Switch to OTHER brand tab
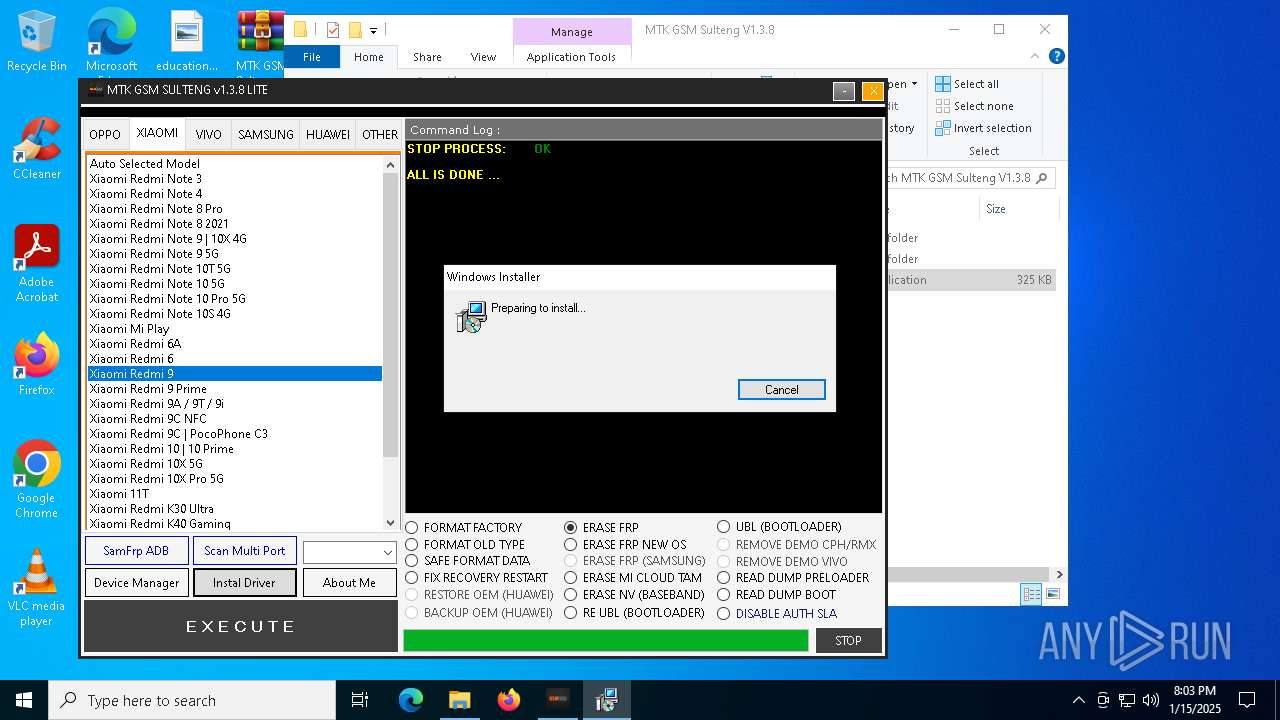The width and height of the screenshot is (1280, 720). click(x=380, y=134)
